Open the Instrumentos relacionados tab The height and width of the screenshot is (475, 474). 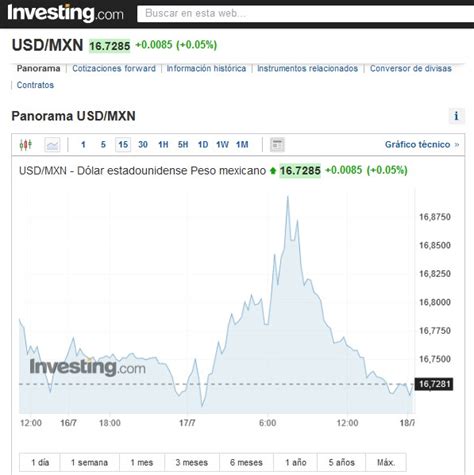pos(308,68)
